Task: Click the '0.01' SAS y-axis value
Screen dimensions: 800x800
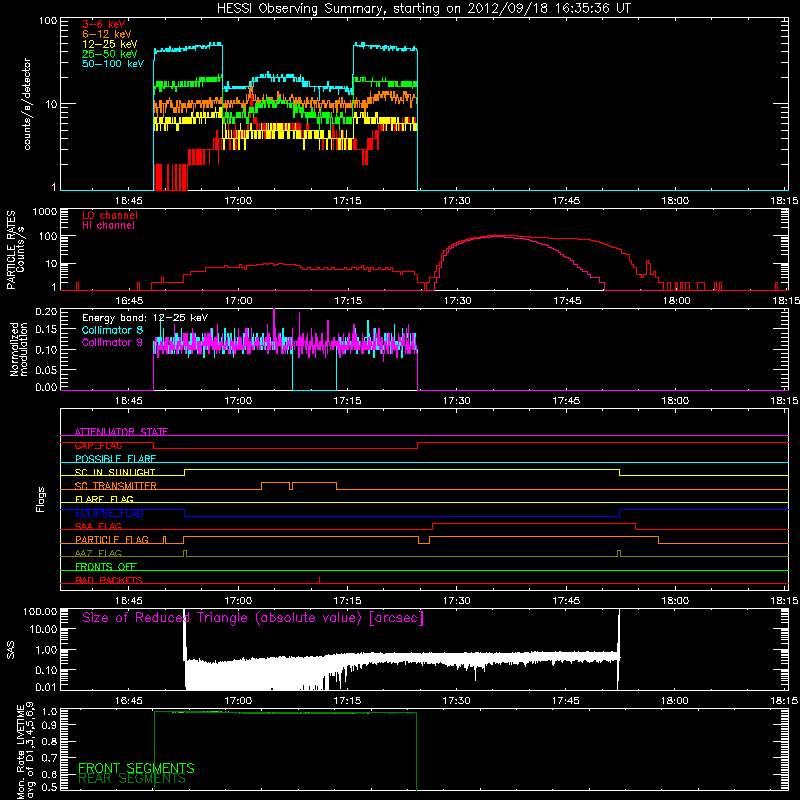Action: (46, 687)
